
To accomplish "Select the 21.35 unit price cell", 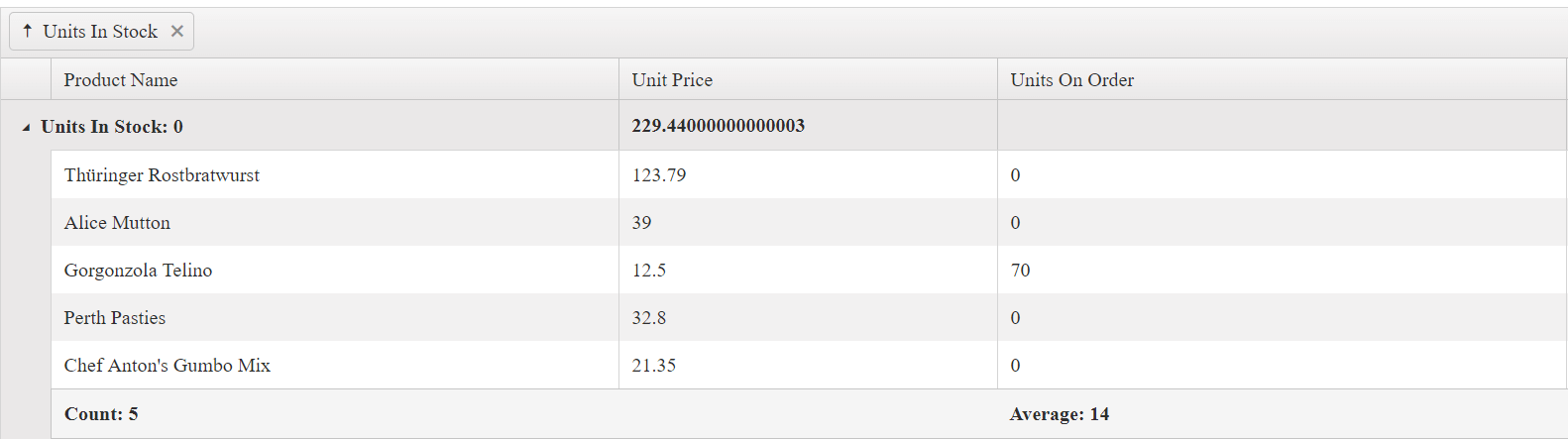I will tap(654, 366).
